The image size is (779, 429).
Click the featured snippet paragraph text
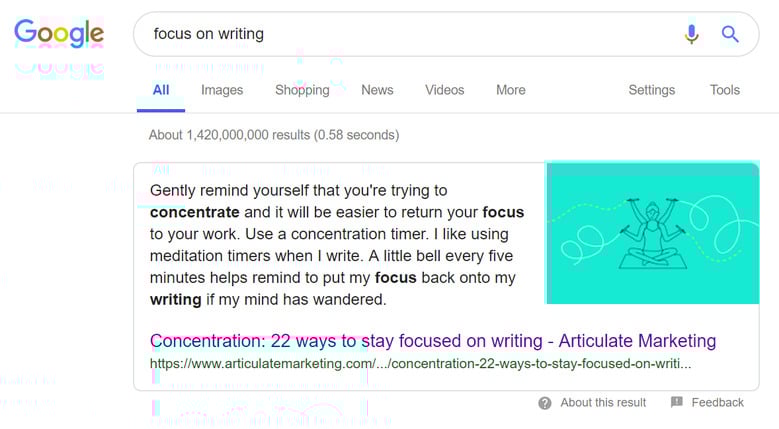(x=337, y=244)
